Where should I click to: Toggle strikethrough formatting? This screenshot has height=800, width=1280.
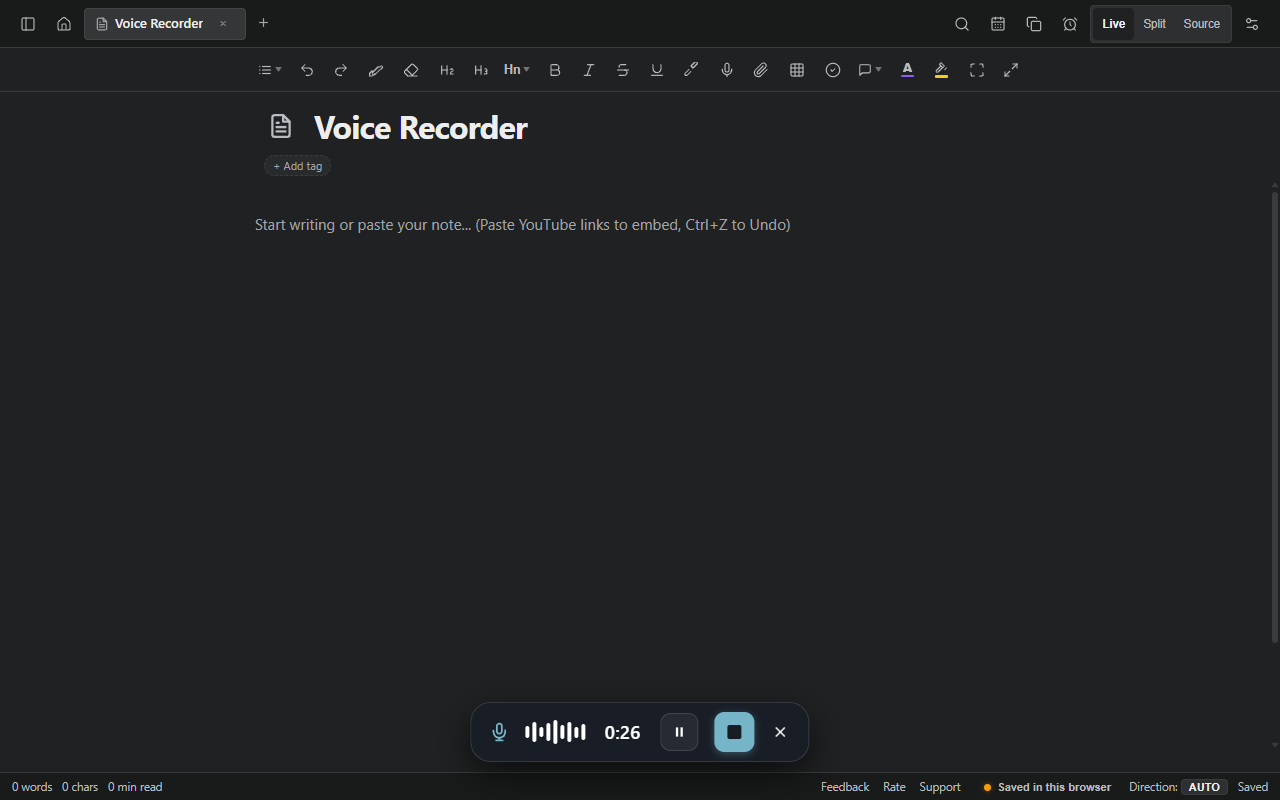pos(623,70)
